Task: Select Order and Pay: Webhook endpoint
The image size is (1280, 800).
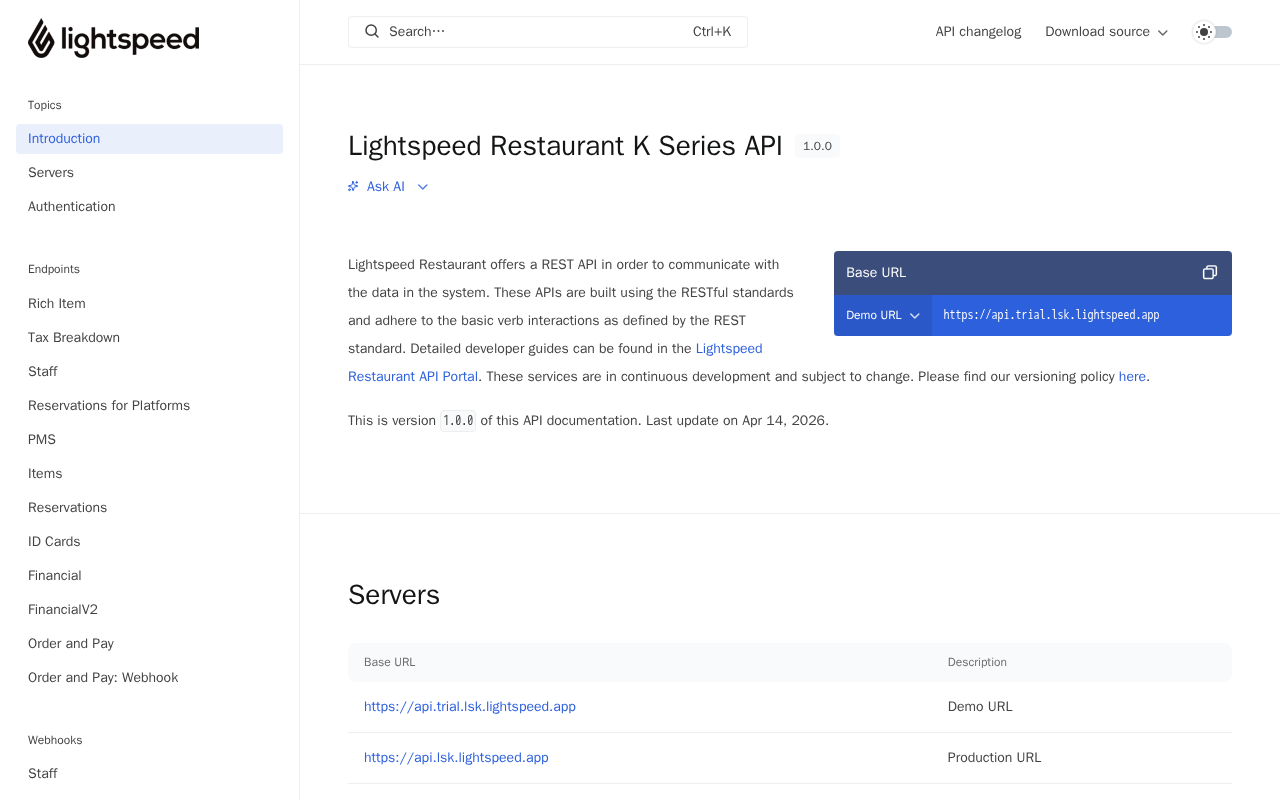Action: click(103, 678)
